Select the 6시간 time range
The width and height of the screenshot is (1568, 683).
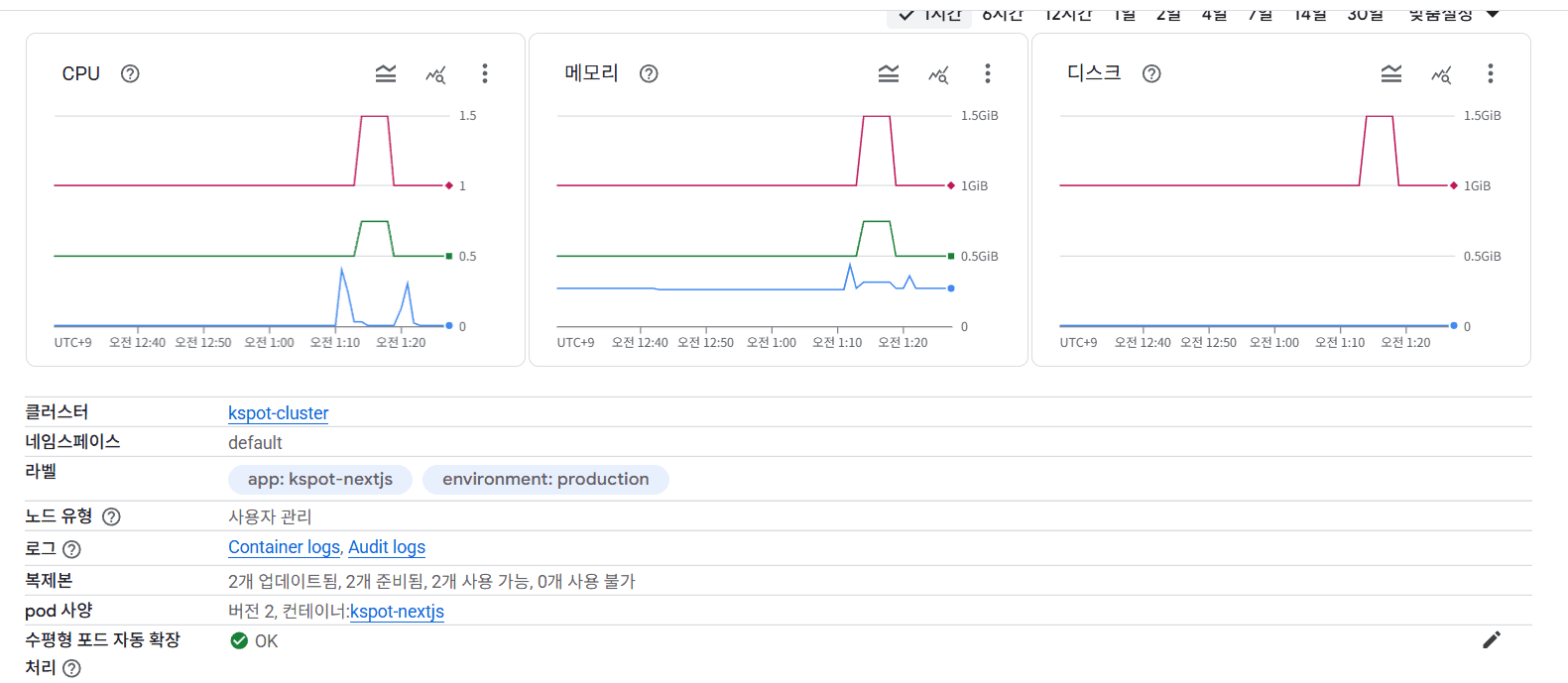(x=1002, y=15)
